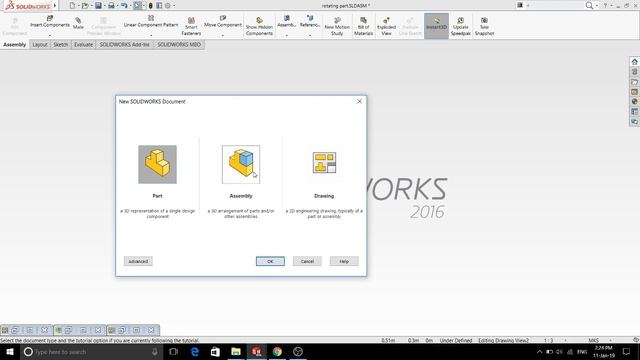This screenshot has width=640, height=360.
Task: Click Take Snapshot tool
Action: pyautogui.click(x=484, y=27)
